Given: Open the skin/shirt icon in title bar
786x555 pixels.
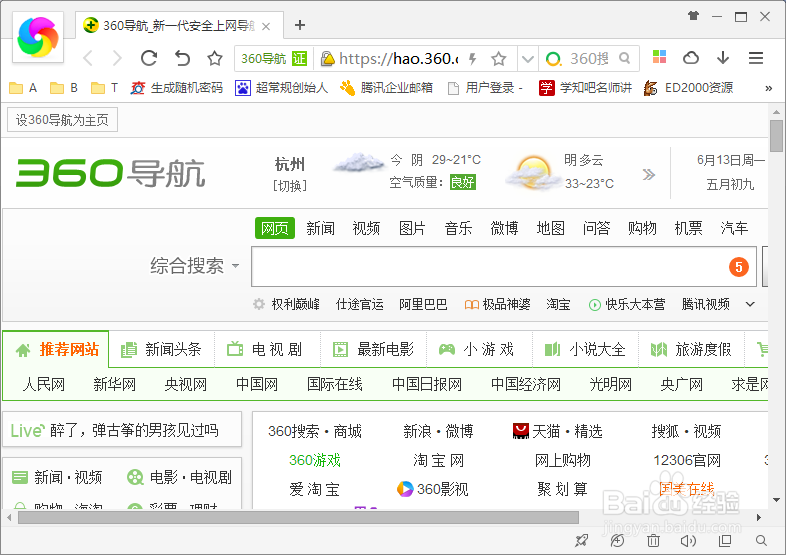Looking at the screenshot, I should (x=693, y=16).
